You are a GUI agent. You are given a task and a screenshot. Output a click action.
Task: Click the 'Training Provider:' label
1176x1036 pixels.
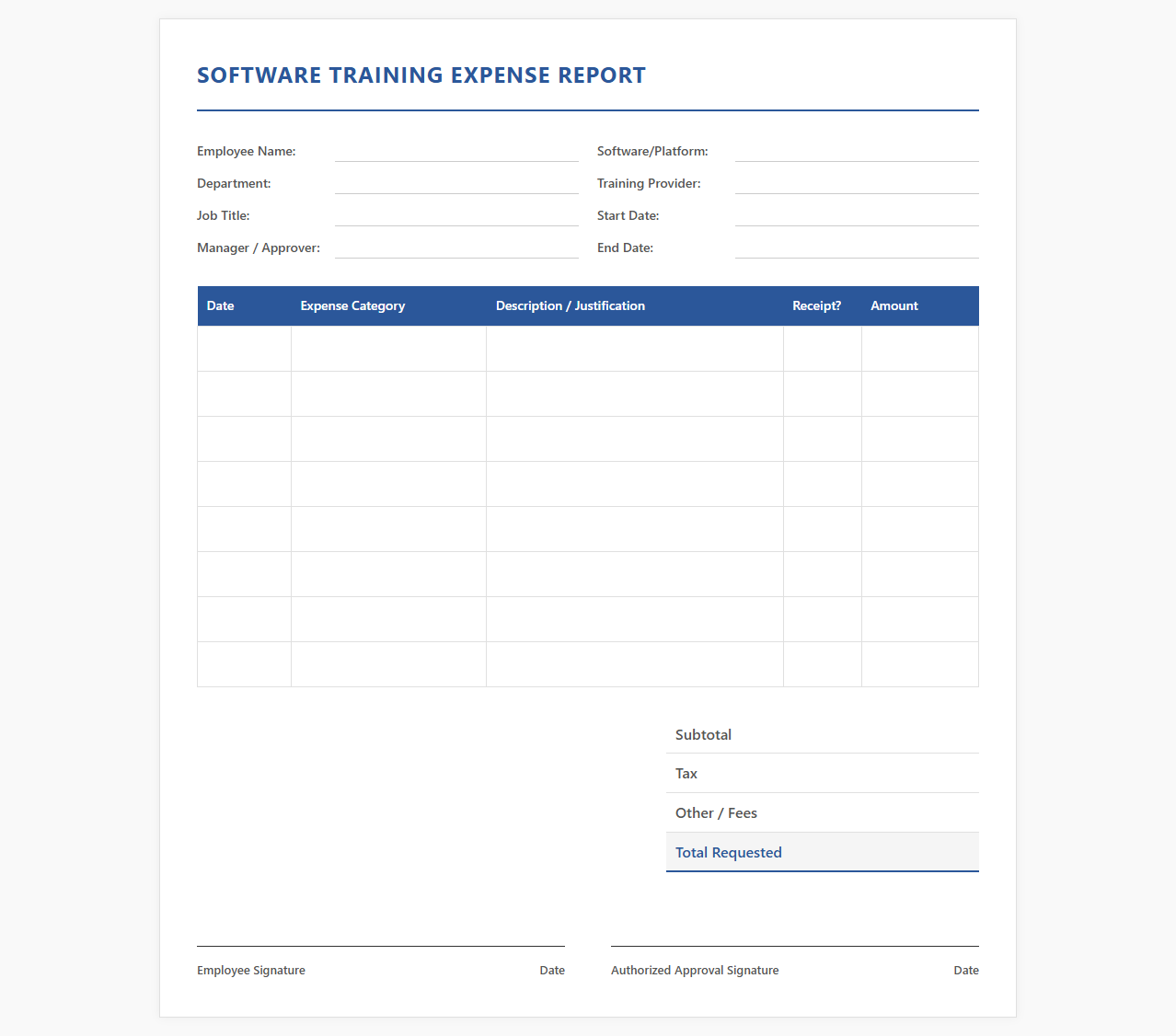pyautogui.click(x=649, y=184)
